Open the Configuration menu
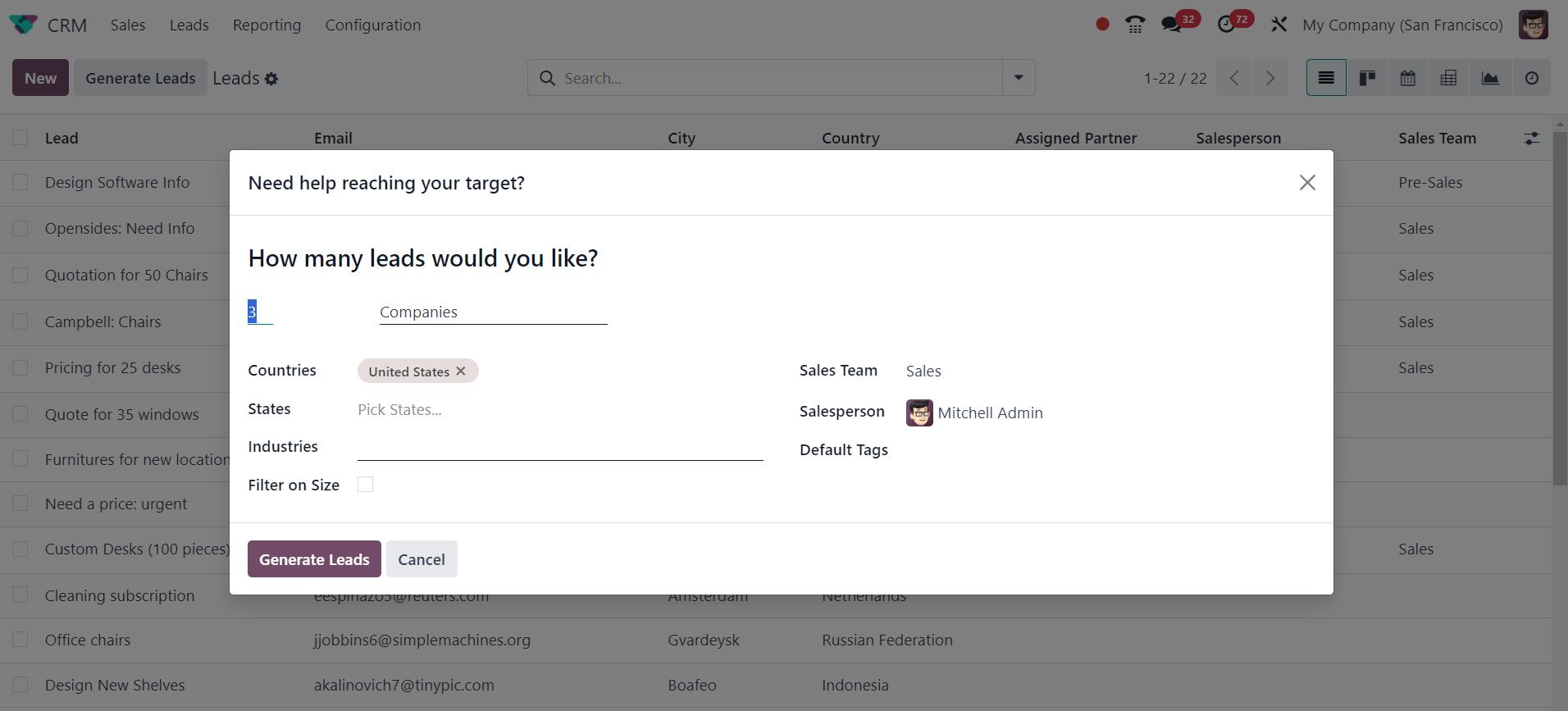 pyautogui.click(x=372, y=25)
